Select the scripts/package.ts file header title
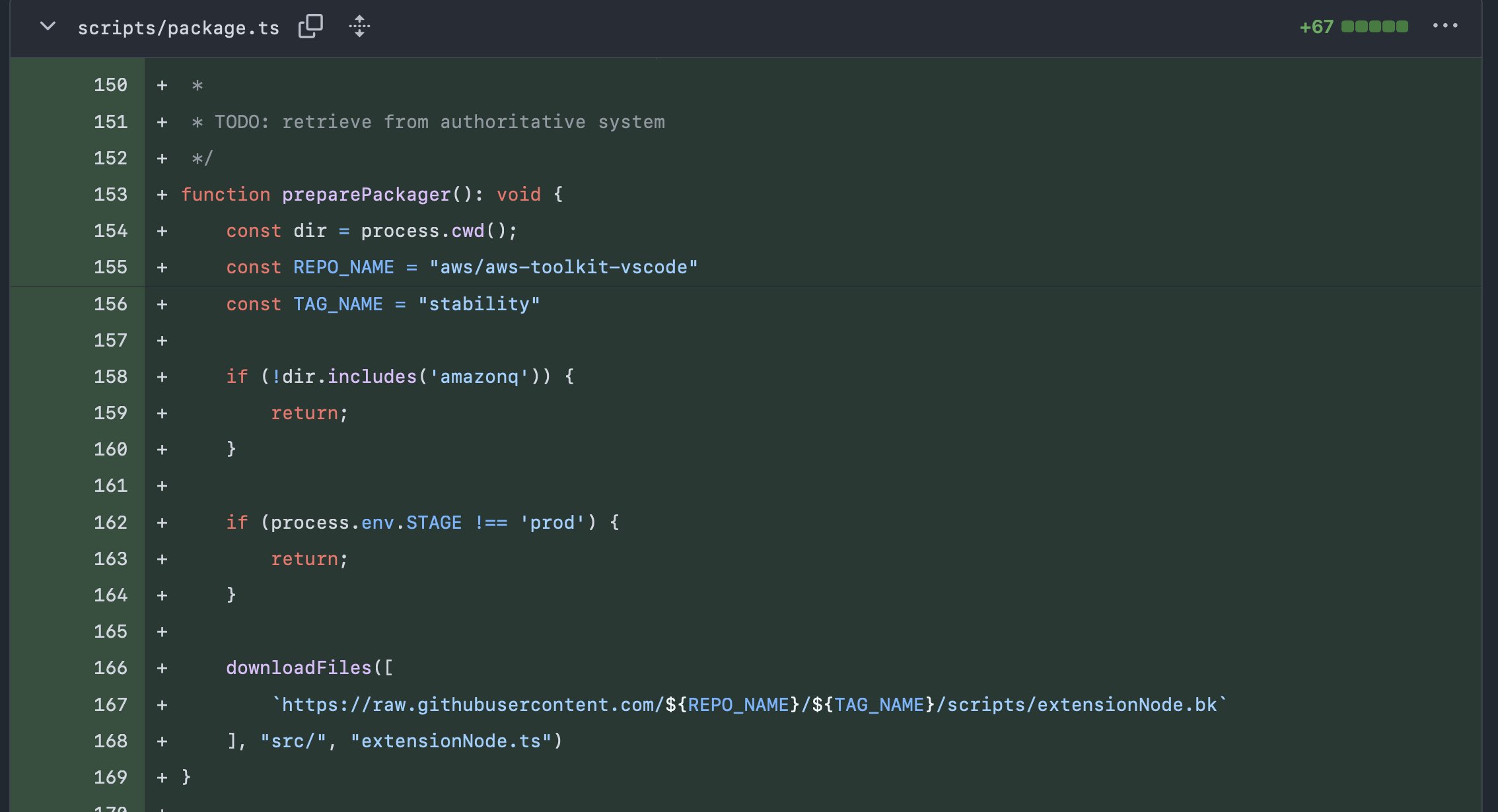Image resolution: width=1498 pixels, height=812 pixels. tap(178, 27)
